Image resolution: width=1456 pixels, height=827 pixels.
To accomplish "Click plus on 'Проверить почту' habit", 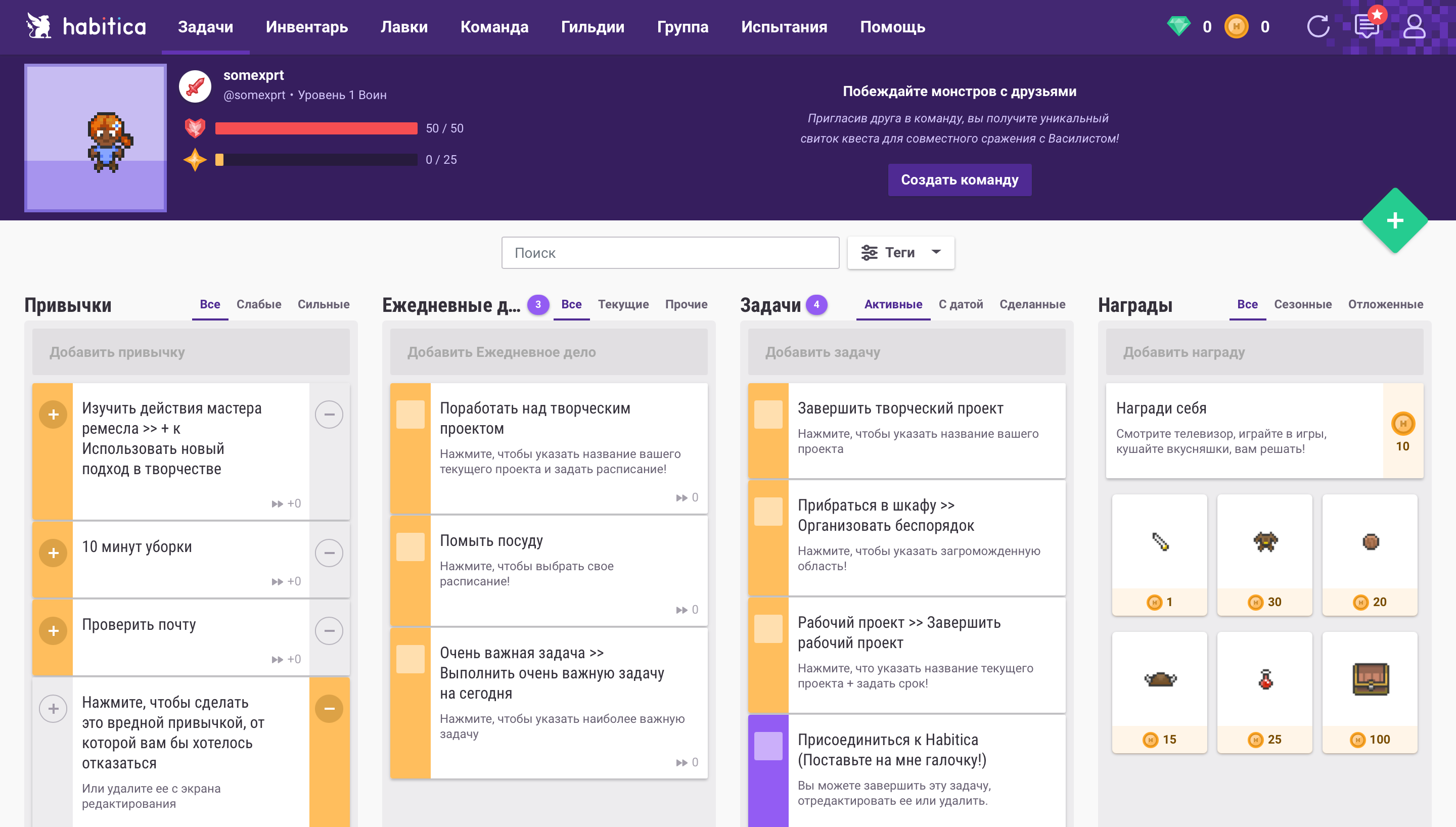I will click(x=54, y=631).
